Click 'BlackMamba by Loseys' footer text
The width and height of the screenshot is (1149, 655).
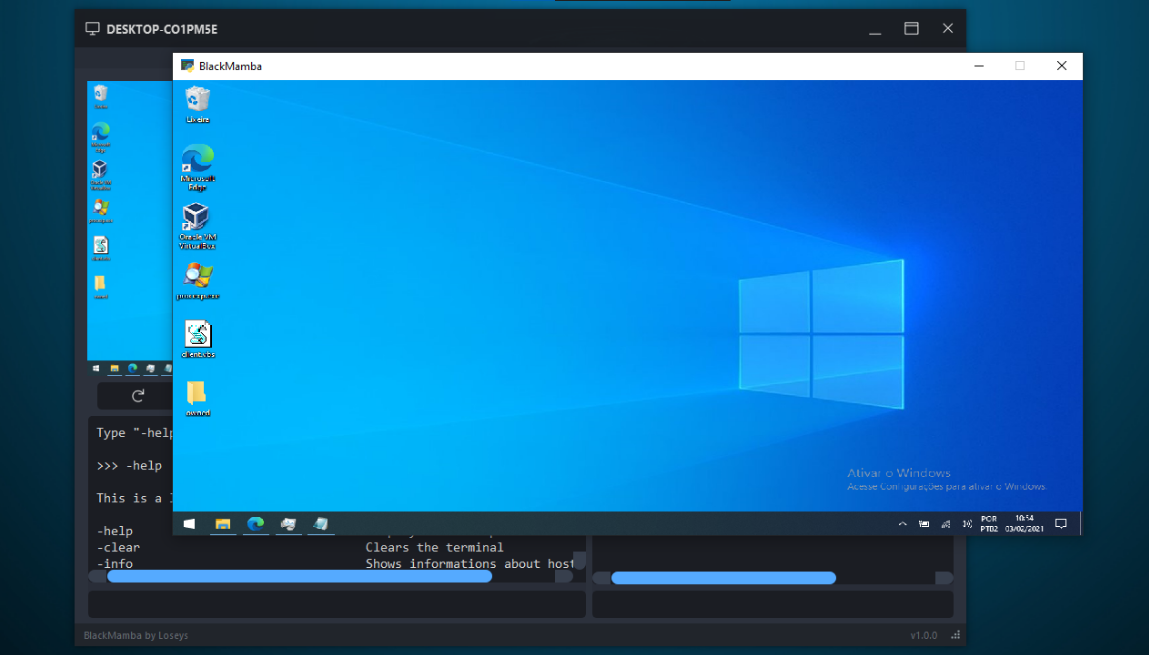click(x=136, y=635)
